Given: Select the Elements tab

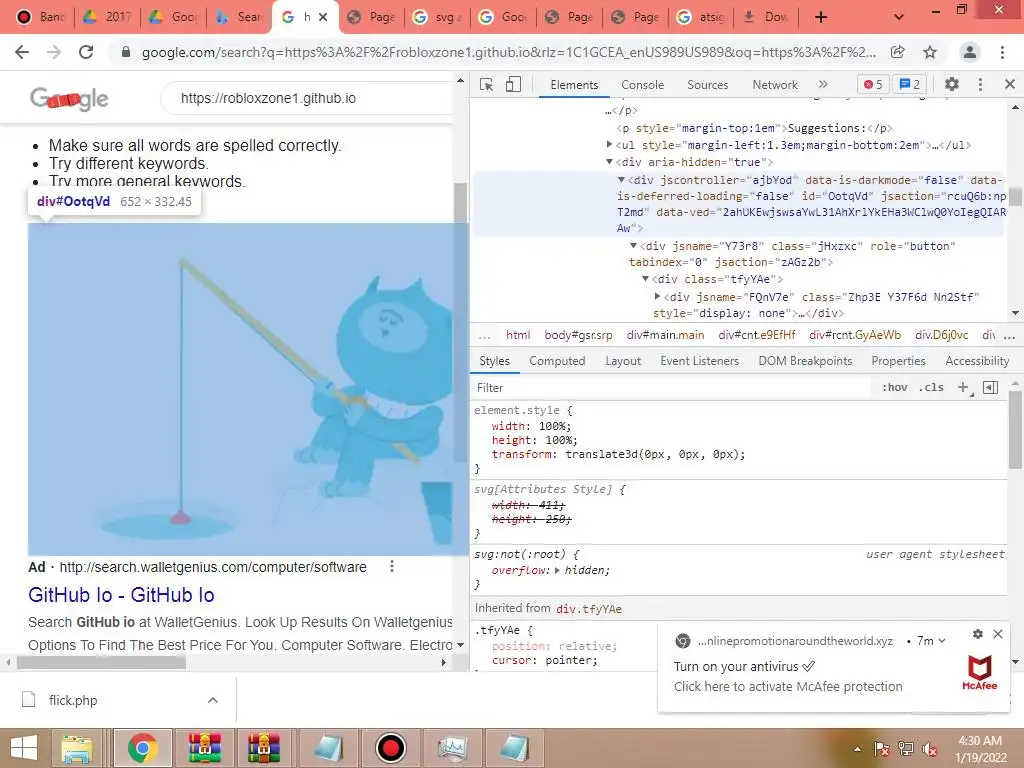Looking at the screenshot, I should (x=574, y=85).
